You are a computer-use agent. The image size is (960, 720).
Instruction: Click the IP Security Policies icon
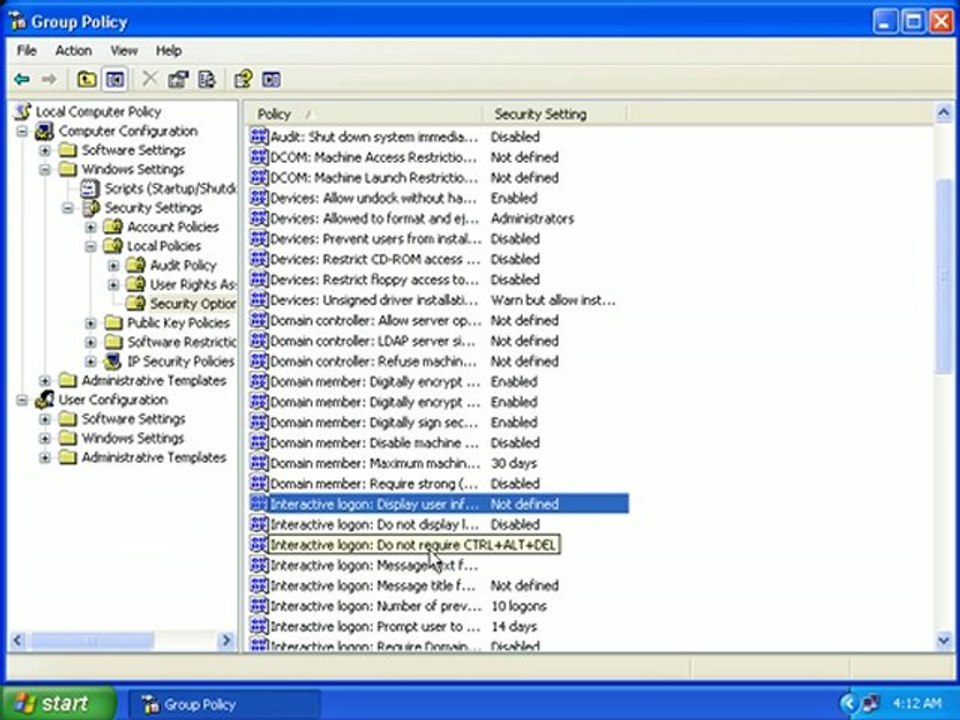[113, 361]
